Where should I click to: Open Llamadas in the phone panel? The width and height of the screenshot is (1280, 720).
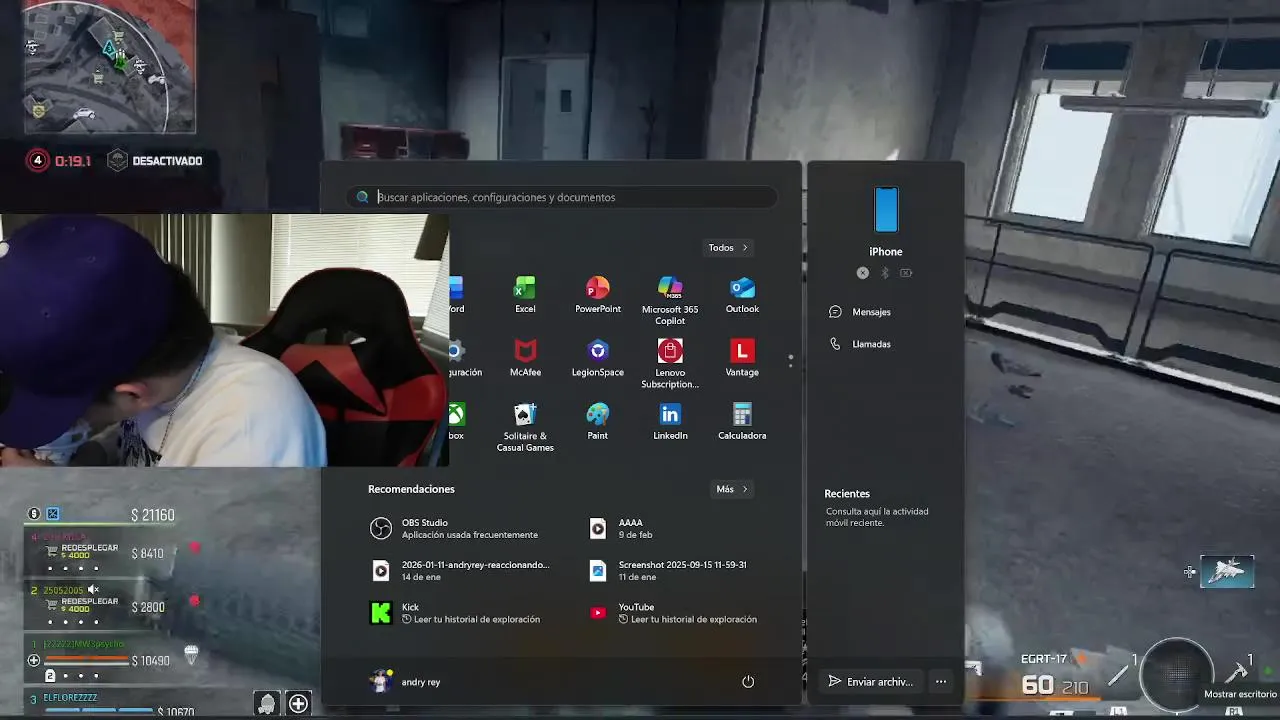[860, 344]
